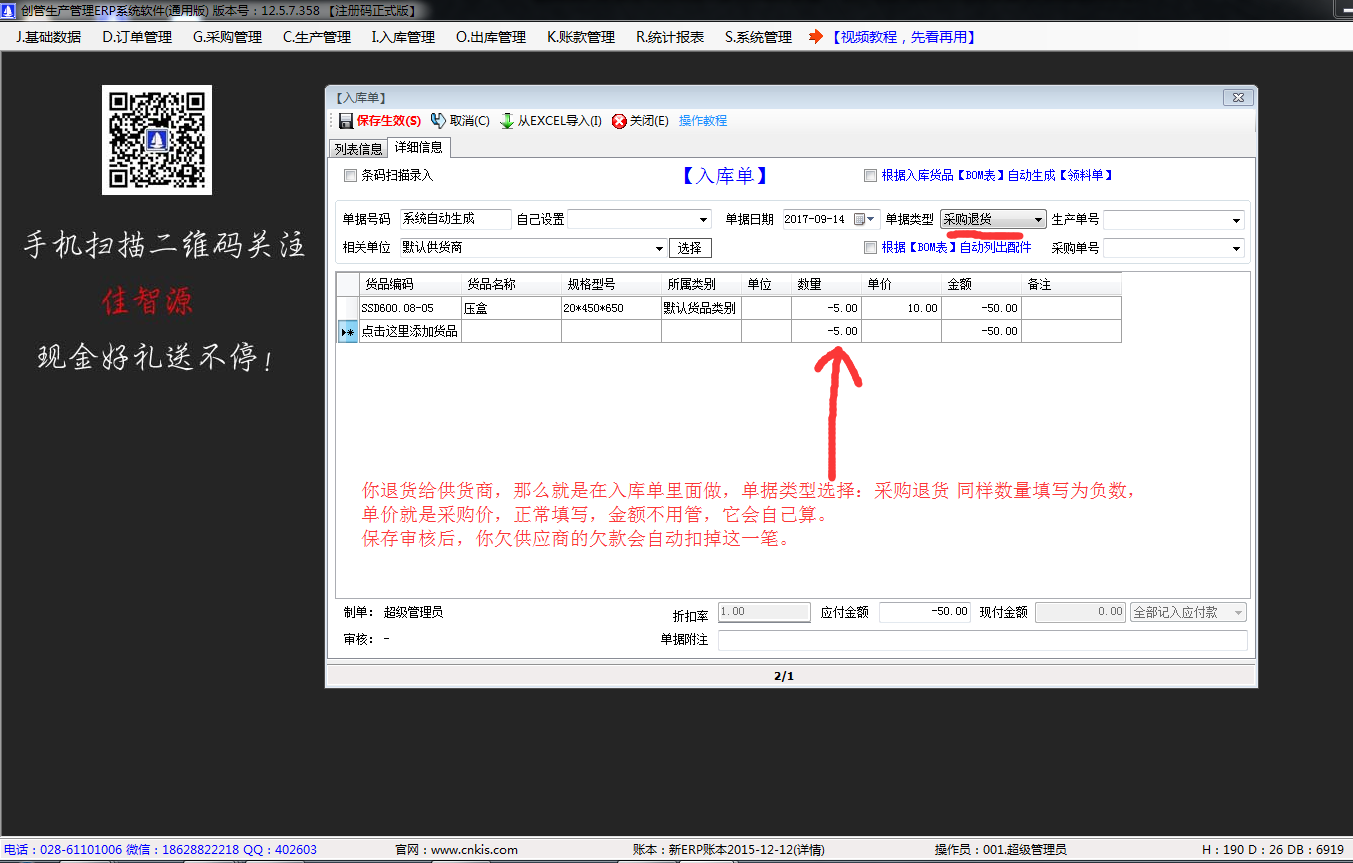Viewport: 1353px width, 863px height.
Task: Open the 相关单位 supplier dropdown
Action: 659,248
